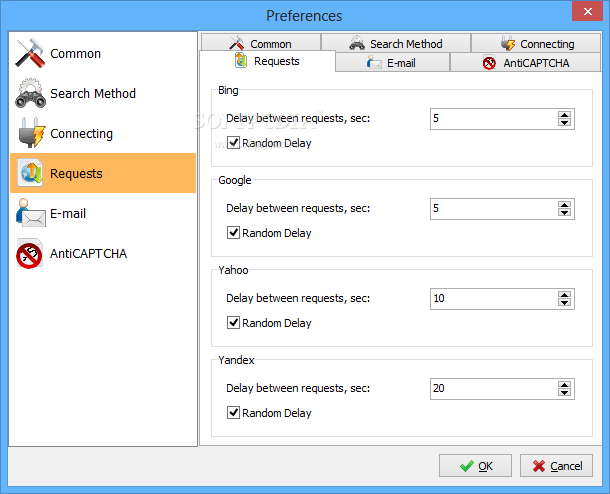Disable Random Delay for Google
Screen dimensions: 610x494
click(233, 233)
